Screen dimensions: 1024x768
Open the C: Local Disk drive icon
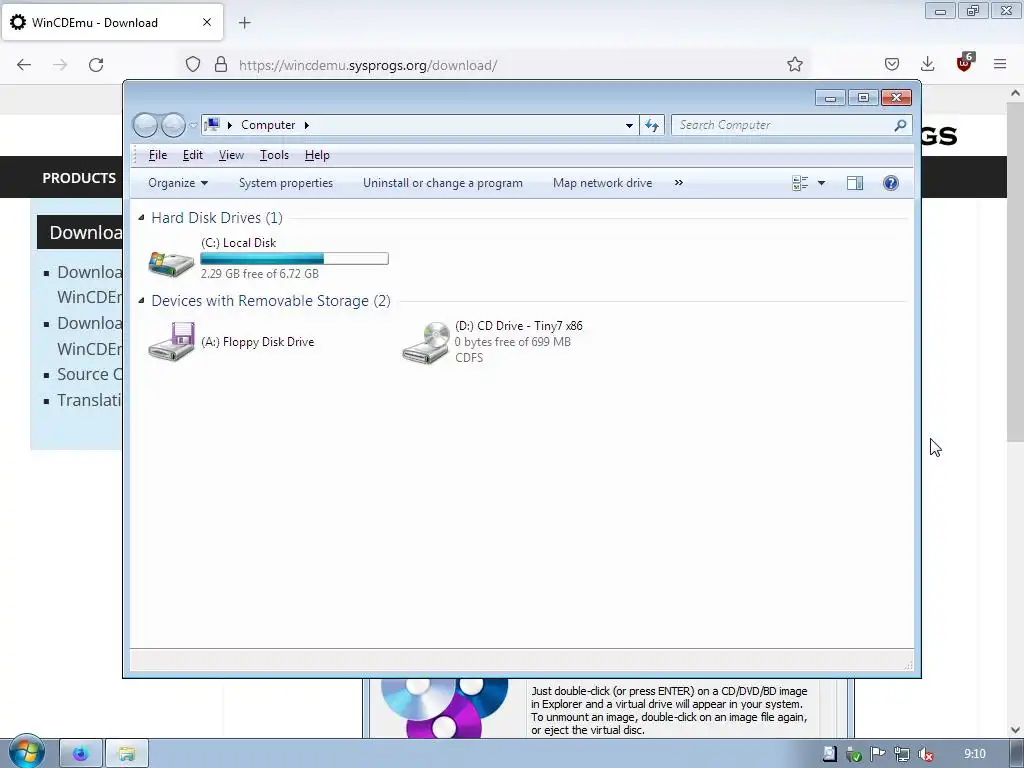point(171,264)
